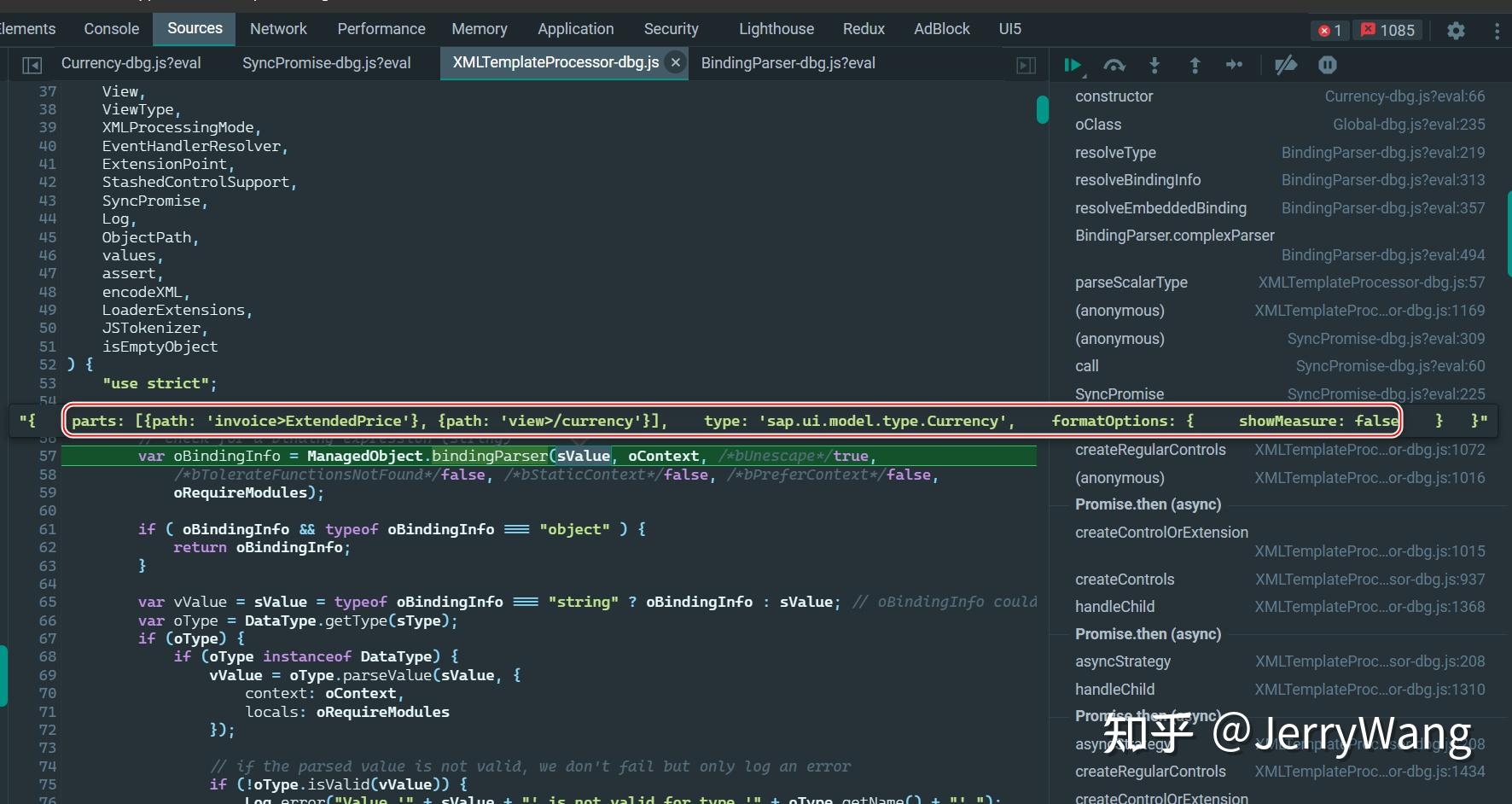Viewport: 1512px width, 804px height.
Task: Click the Step debugger arrow
Action: coord(1234,65)
